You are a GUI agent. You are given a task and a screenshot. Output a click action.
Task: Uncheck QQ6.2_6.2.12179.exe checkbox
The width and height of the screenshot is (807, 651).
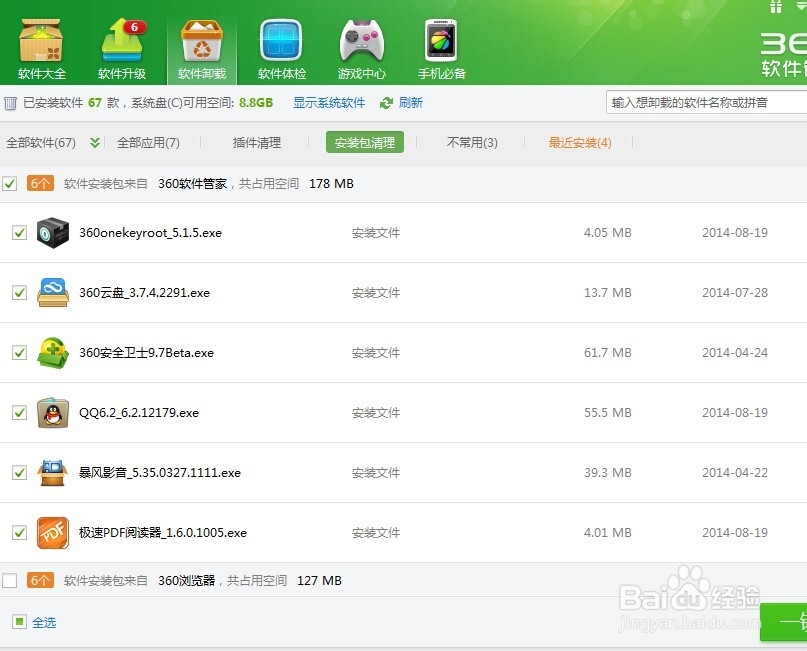pyautogui.click(x=19, y=413)
